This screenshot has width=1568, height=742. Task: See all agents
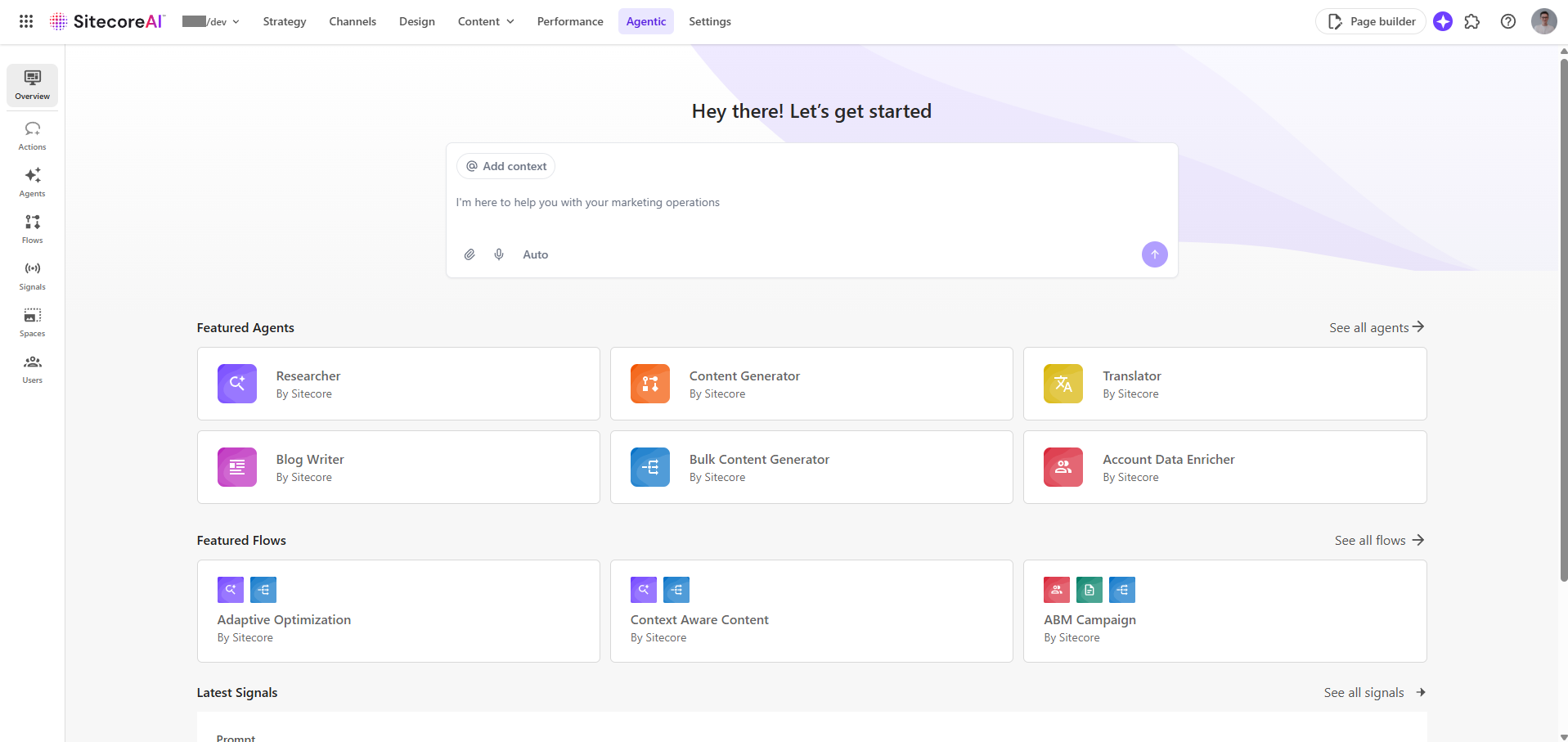(1377, 327)
